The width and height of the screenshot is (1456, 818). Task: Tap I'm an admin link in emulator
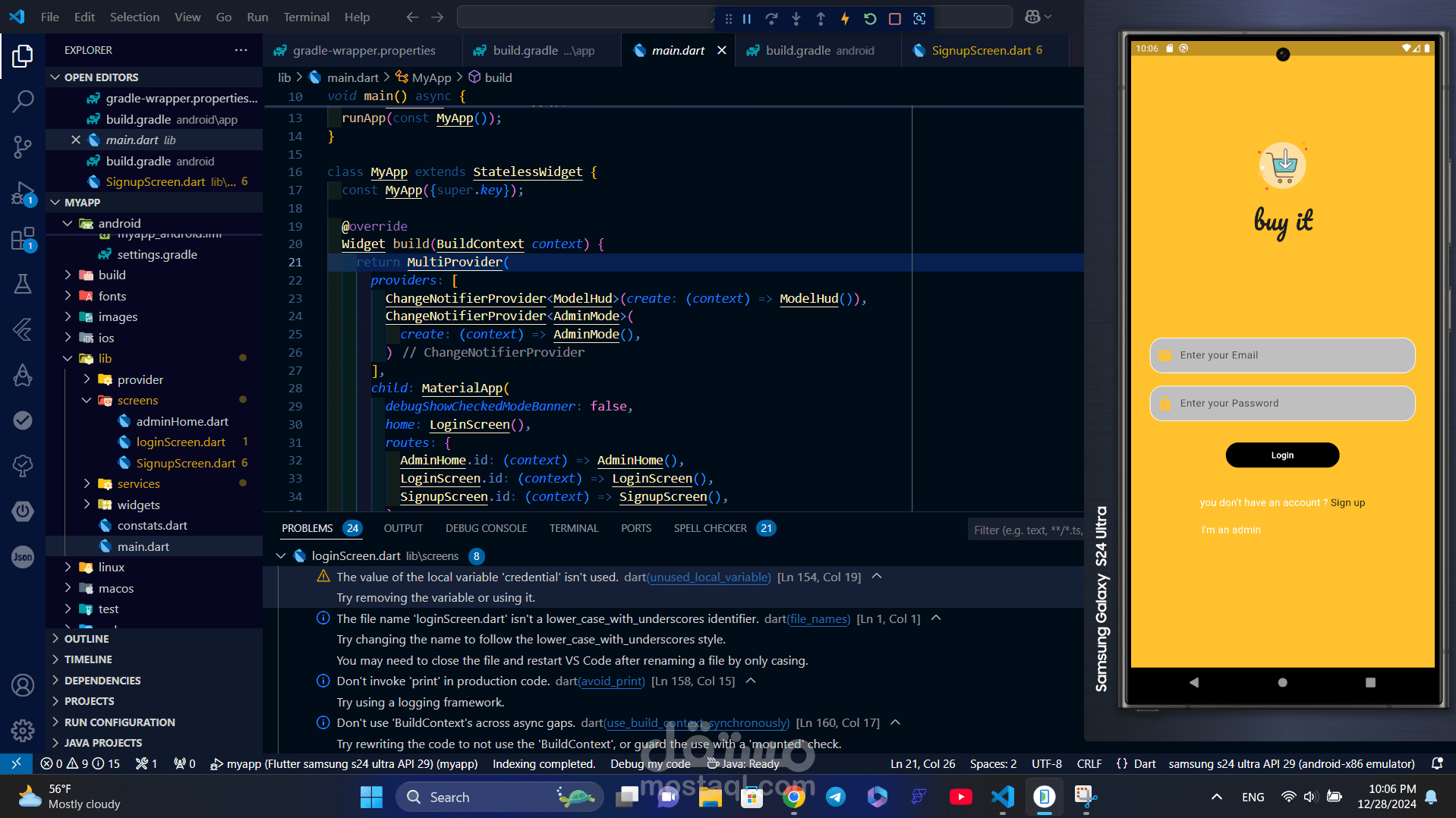click(x=1231, y=530)
